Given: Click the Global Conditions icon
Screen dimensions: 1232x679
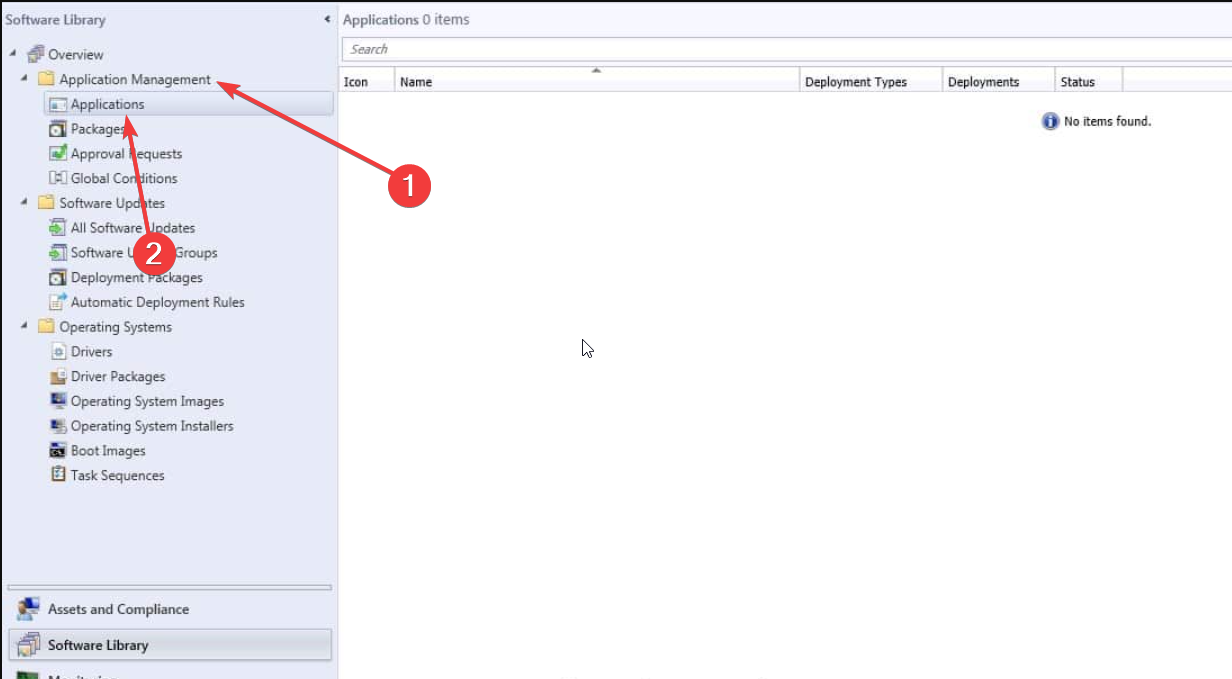Looking at the screenshot, I should coord(58,178).
